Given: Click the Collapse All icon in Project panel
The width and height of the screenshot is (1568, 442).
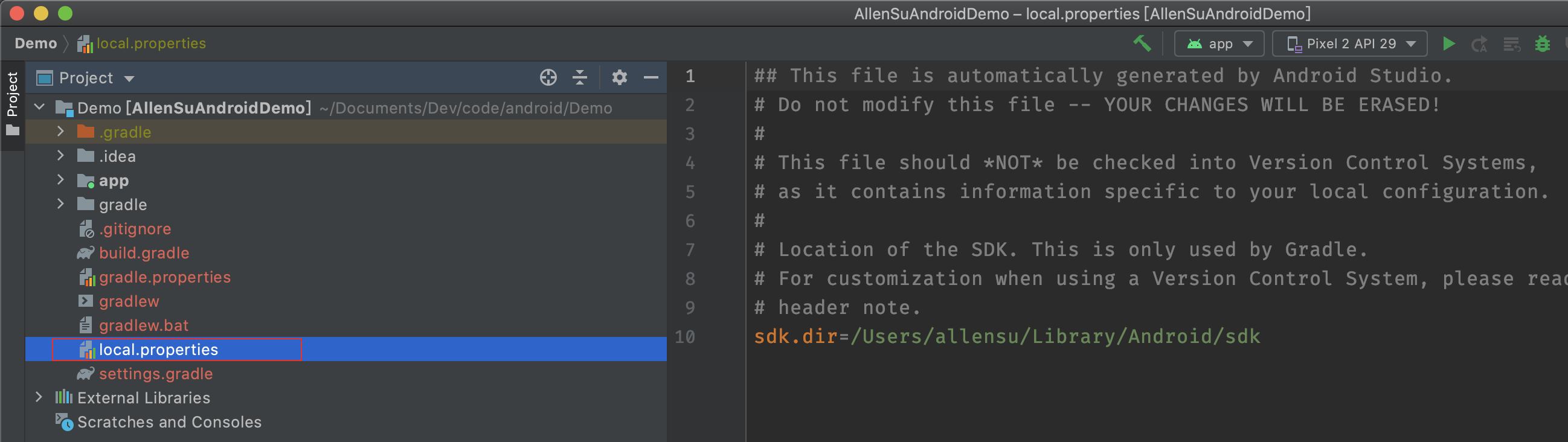Looking at the screenshot, I should coord(579,77).
